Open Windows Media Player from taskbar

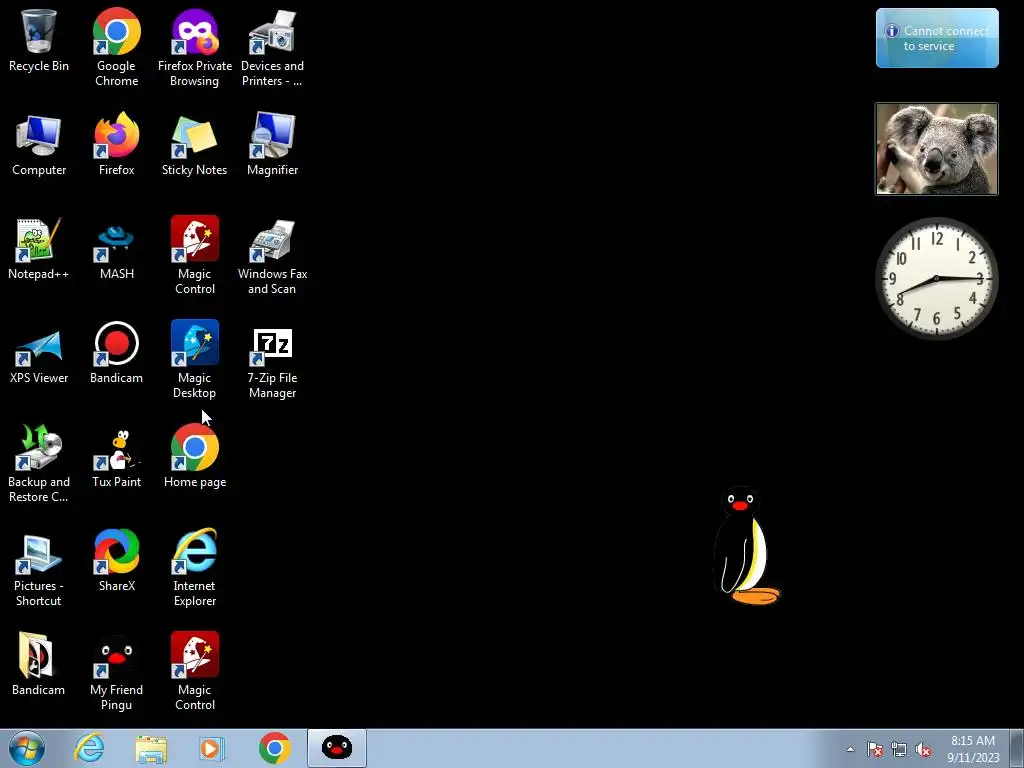click(211, 748)
